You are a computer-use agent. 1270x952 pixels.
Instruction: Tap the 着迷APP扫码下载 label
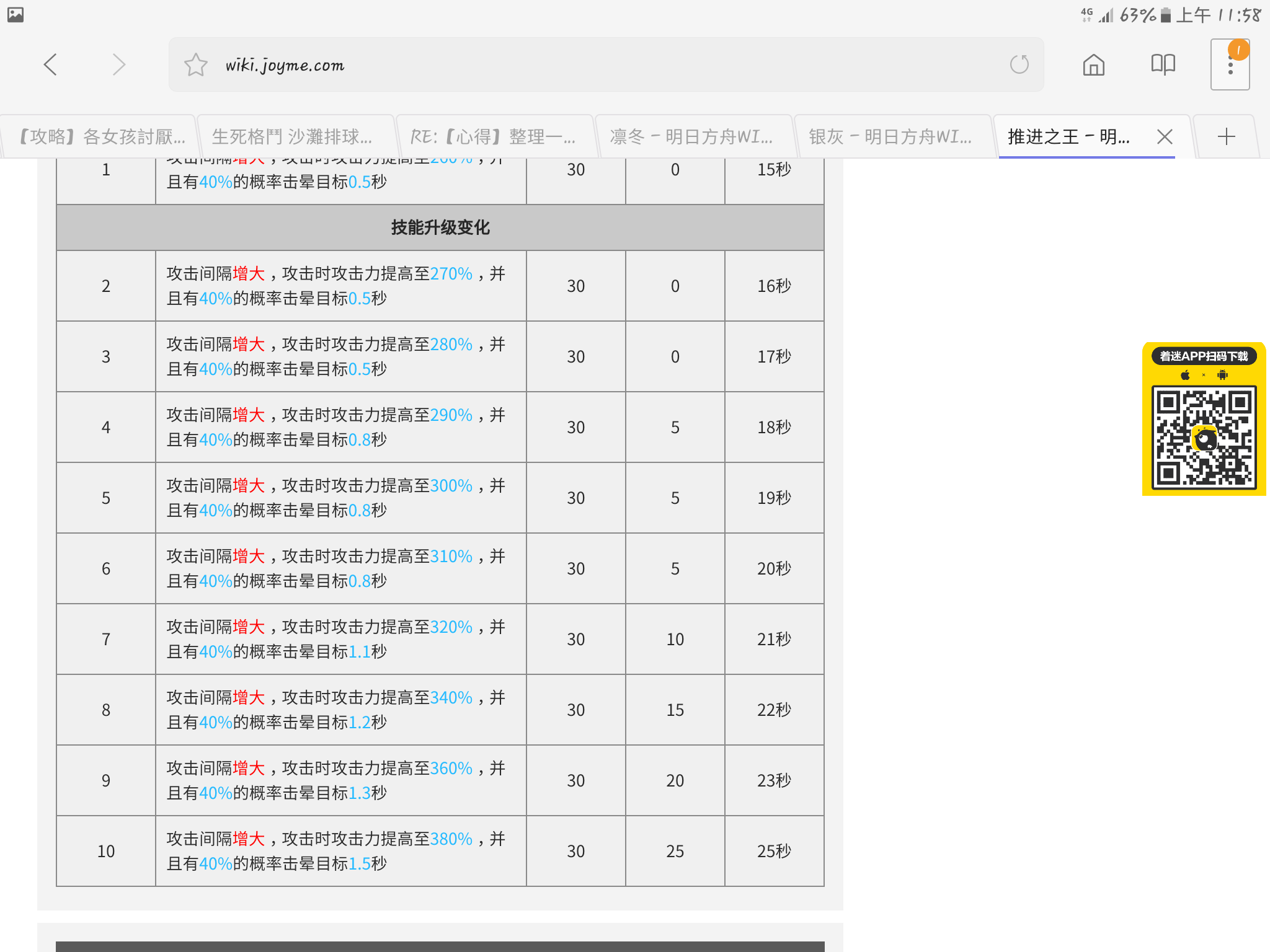click(1204, 356)
